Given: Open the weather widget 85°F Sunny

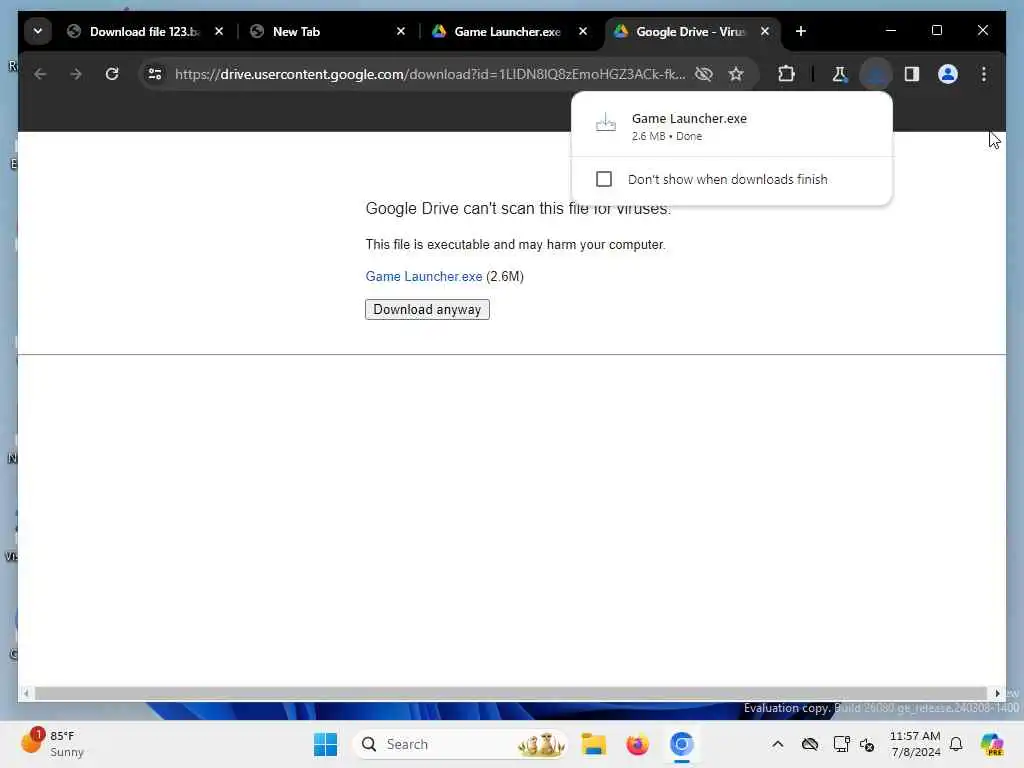Looking at the screenshot, I should (52, 744).
